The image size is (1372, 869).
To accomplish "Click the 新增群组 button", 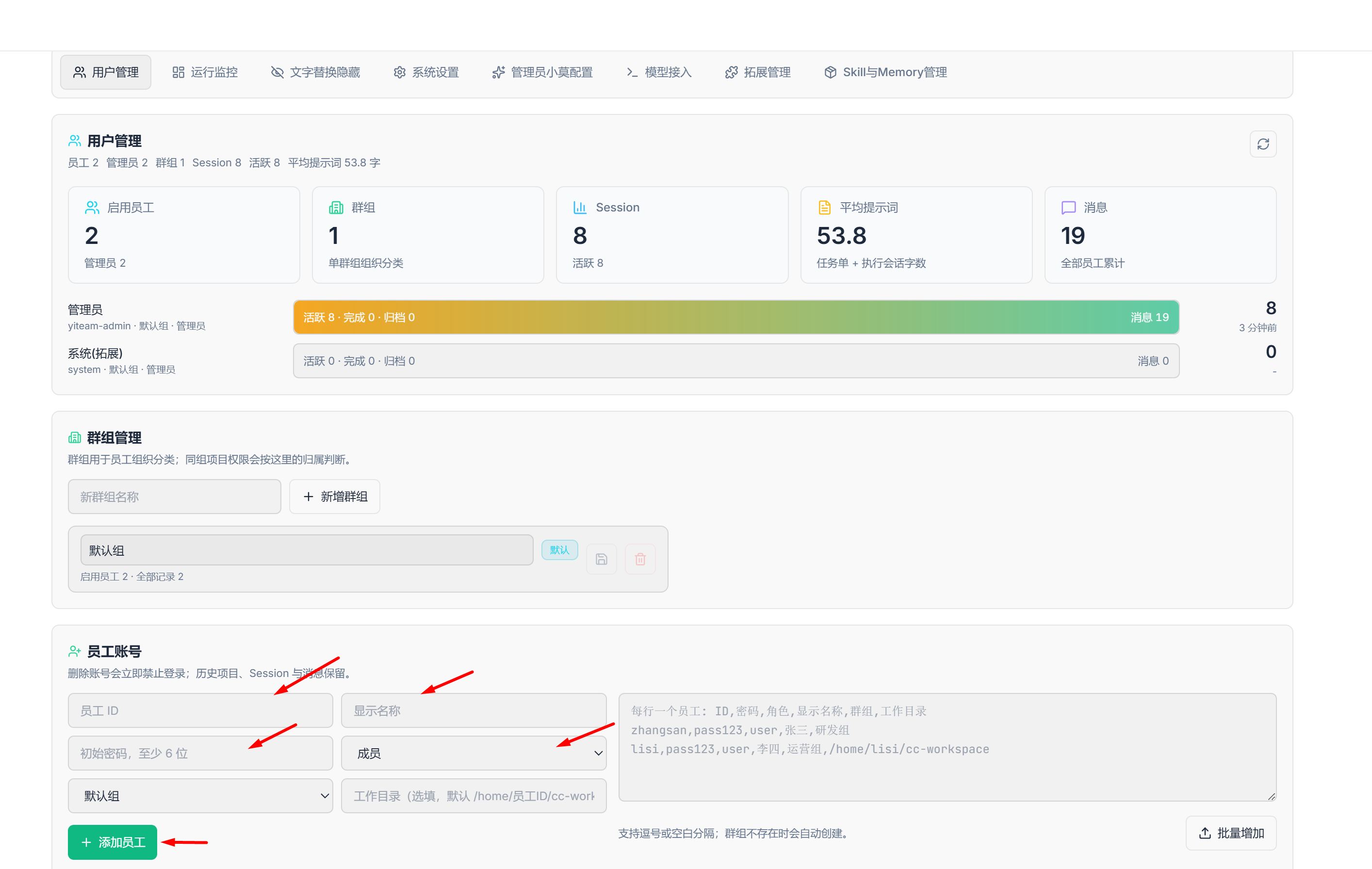I will pos(334,497).
